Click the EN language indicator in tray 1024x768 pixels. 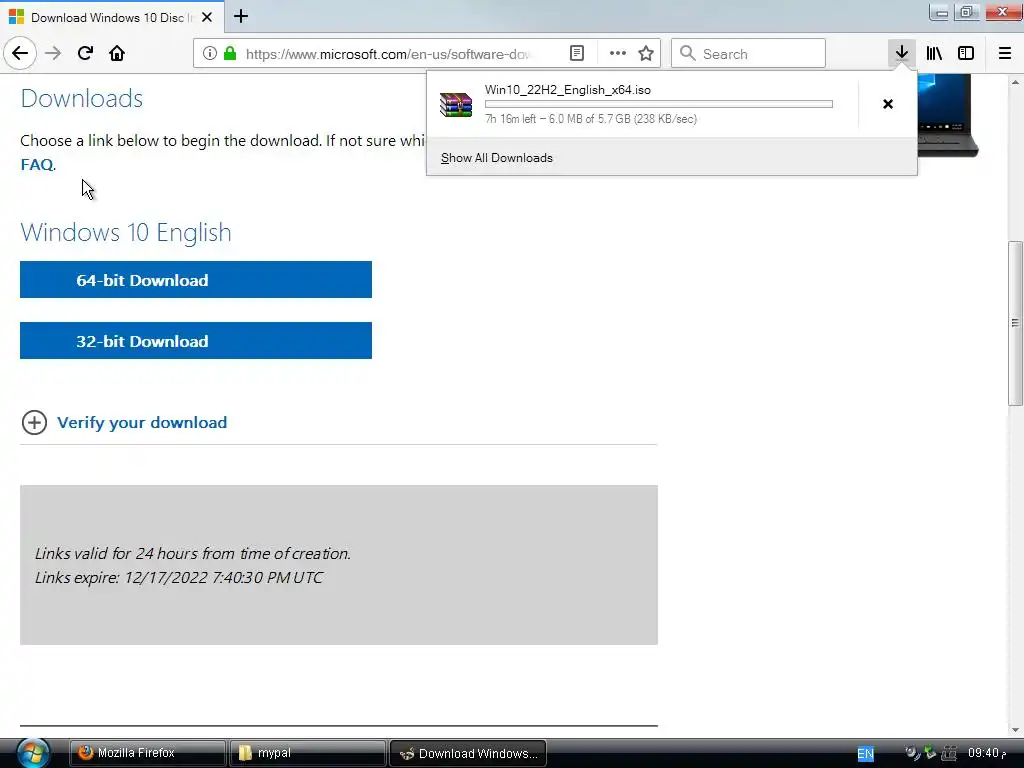pos(865,754)
